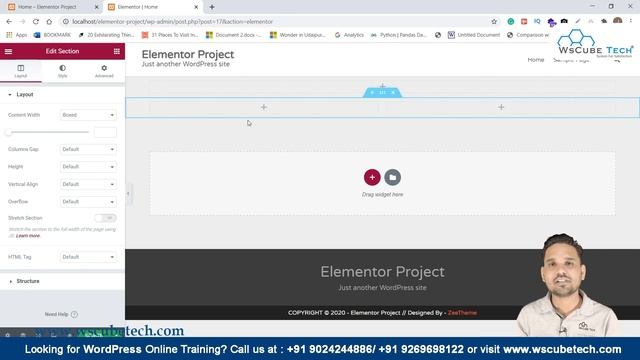Click the Home navigation menu item
Viewport: 640px width, 360px height.
tap(536, 60)
